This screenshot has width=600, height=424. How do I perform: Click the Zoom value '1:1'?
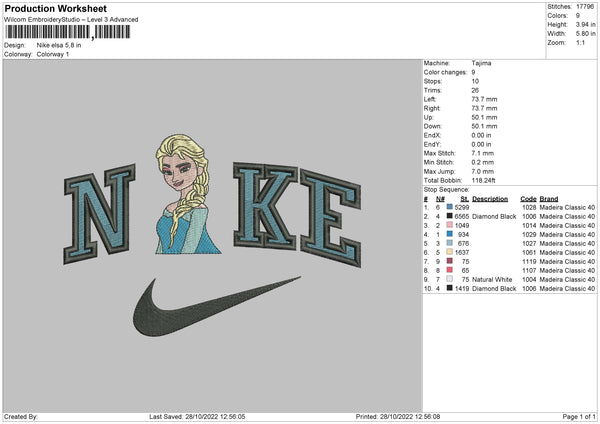580,42
